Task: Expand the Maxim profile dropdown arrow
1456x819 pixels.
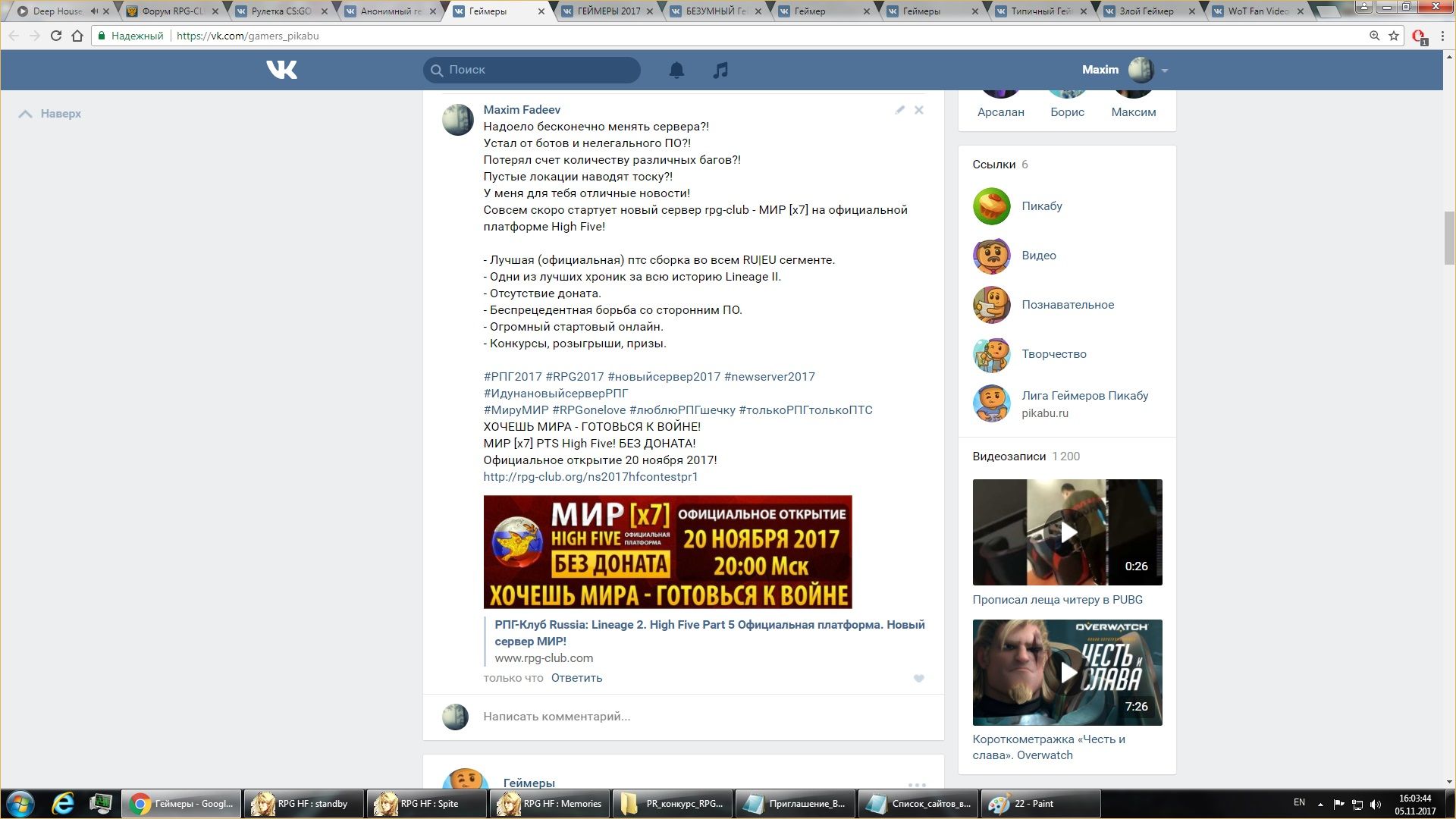Action: pyautogui.click(x=1165, y=71)
